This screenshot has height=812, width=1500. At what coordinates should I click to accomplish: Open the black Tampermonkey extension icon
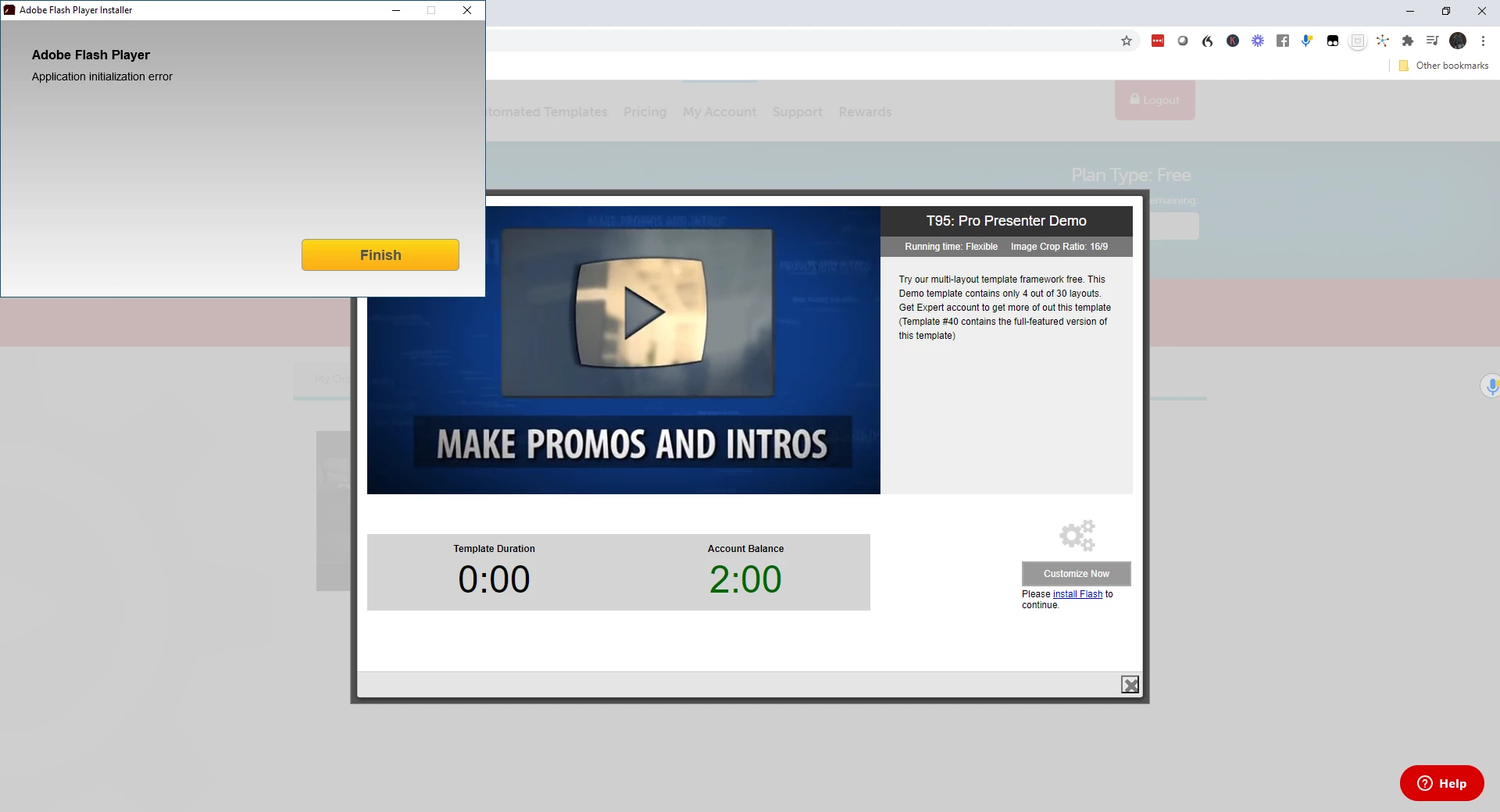pos(1333,41)
